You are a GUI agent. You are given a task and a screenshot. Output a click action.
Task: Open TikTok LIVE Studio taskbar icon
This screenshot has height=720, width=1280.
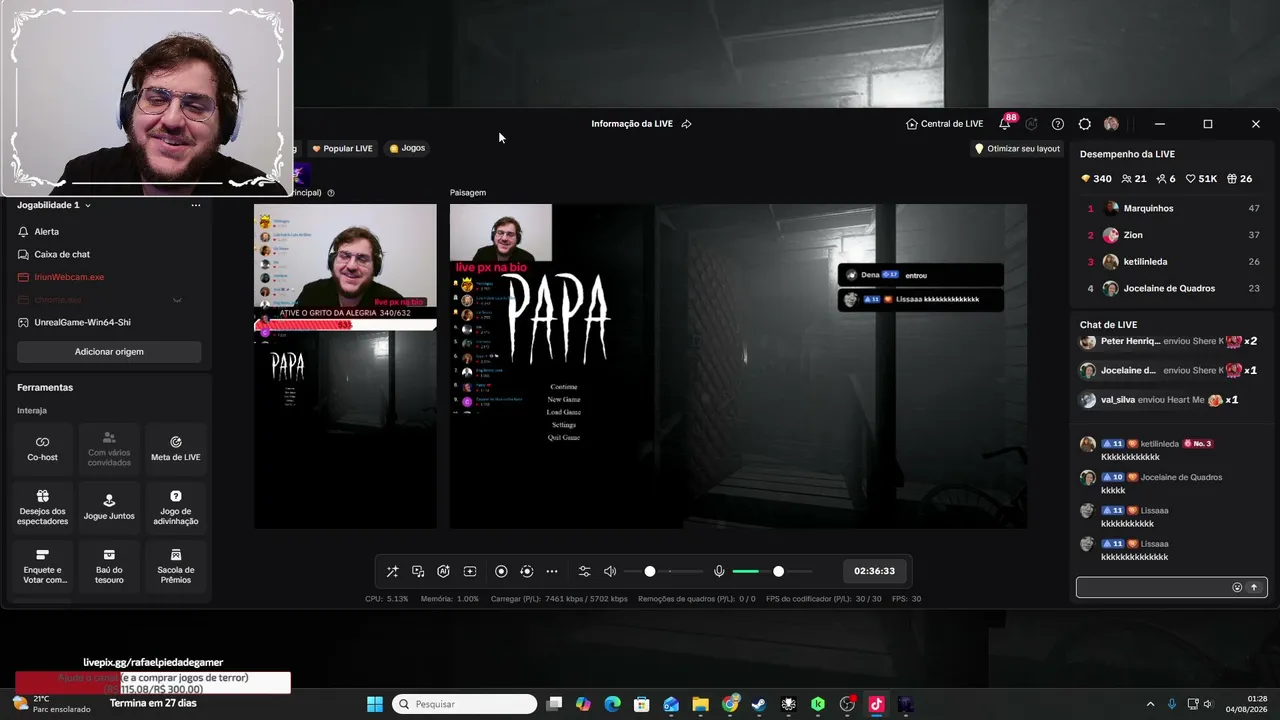876,704
